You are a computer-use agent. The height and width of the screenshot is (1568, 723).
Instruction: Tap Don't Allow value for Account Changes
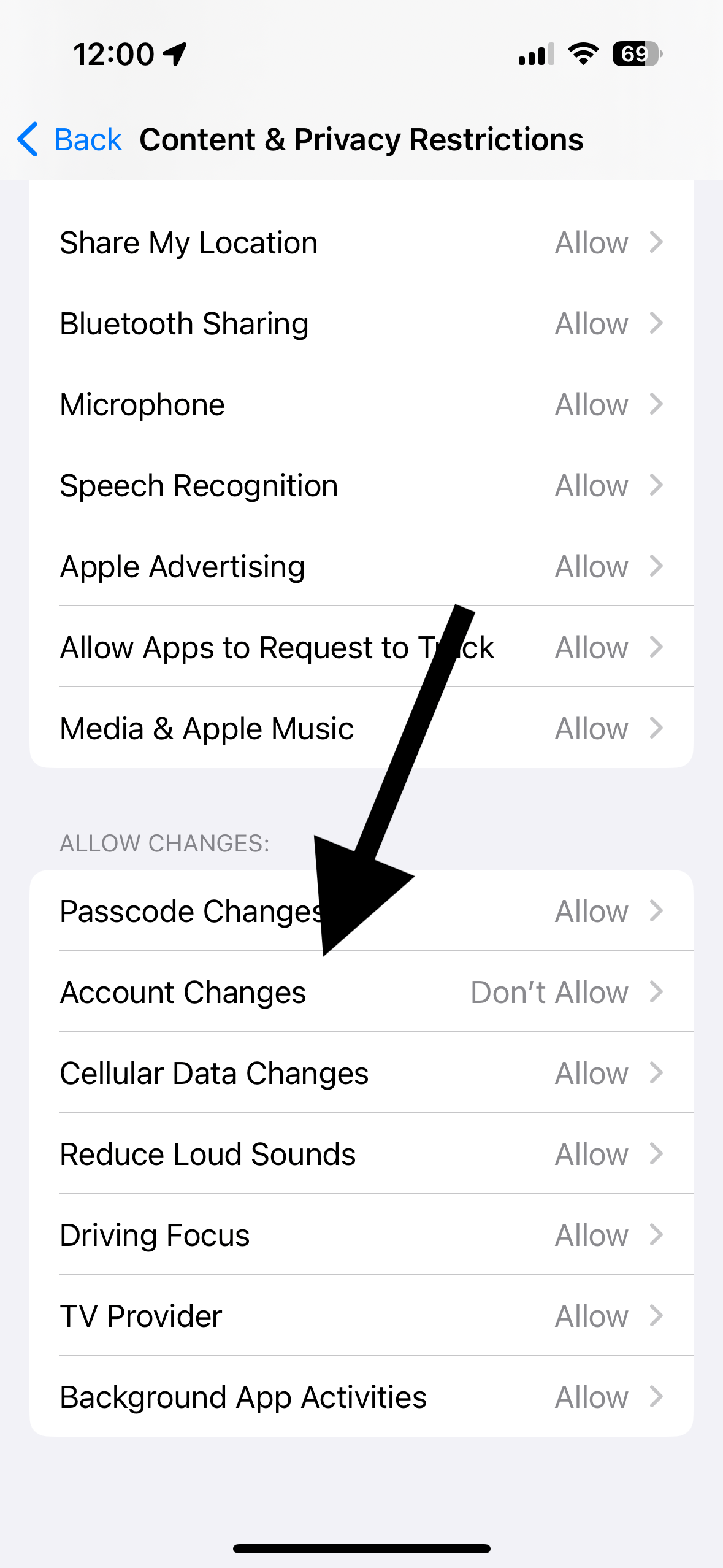pyautogui.click(x=549, y=992)
